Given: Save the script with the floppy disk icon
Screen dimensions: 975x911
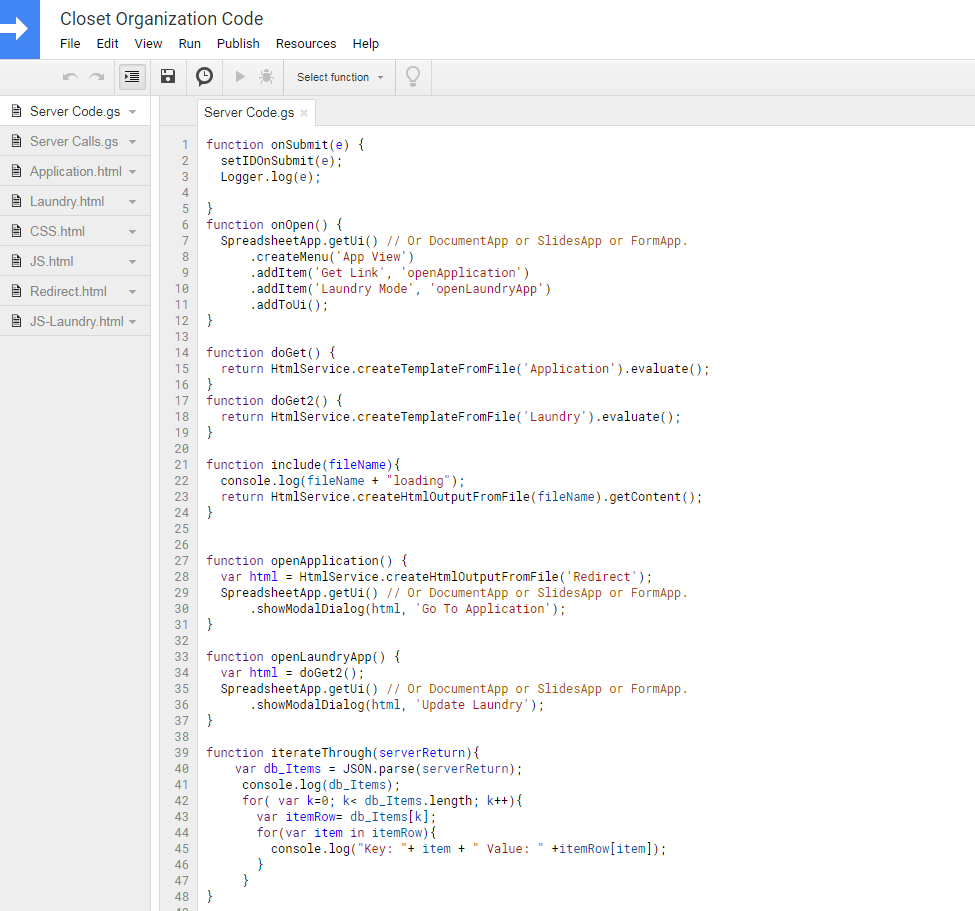Looking at the screenshot, I should pyautogui.click(x=168, y=76).
